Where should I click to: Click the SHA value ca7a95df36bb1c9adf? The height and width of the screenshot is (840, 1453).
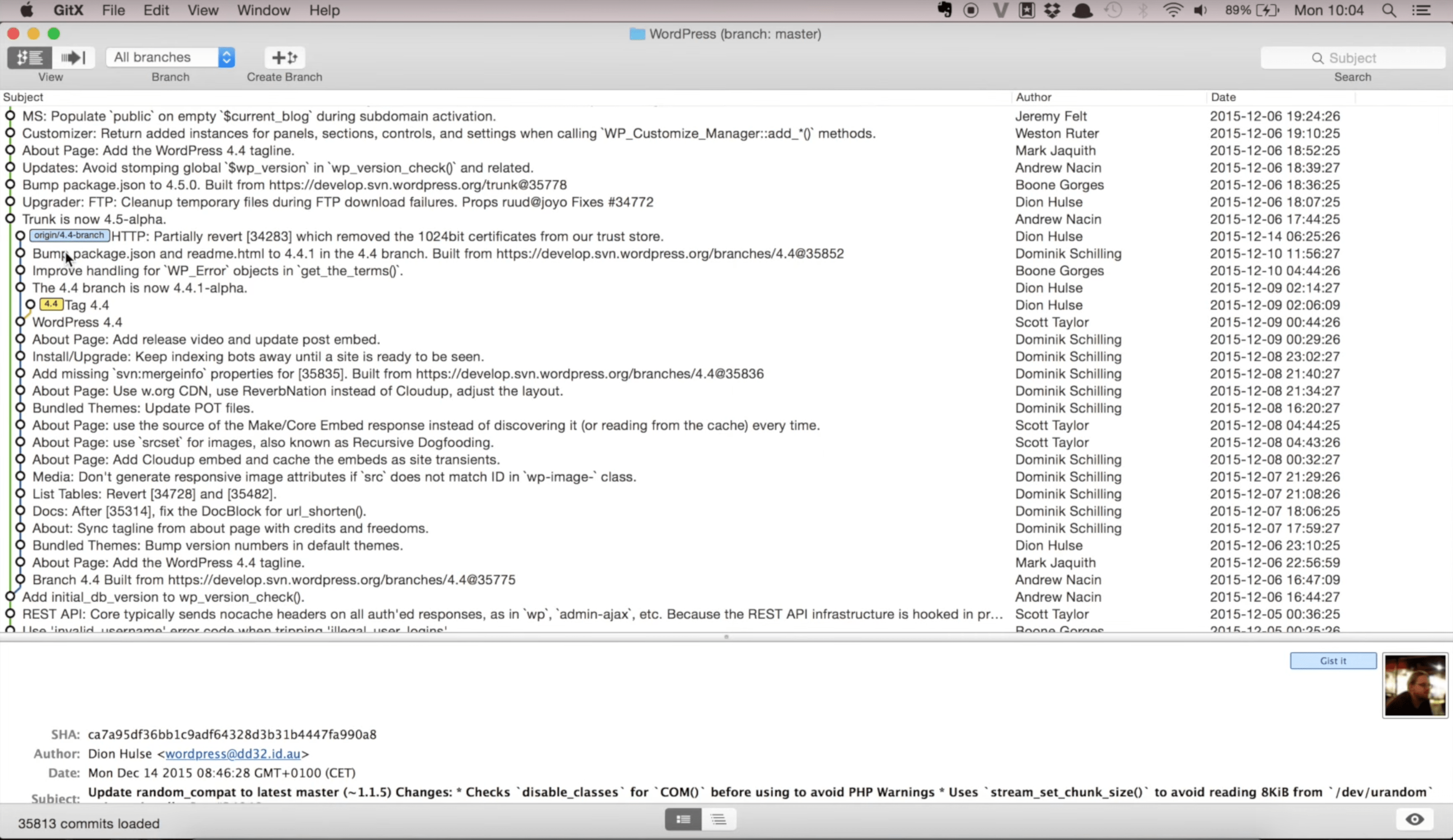(x=232, y=734)
